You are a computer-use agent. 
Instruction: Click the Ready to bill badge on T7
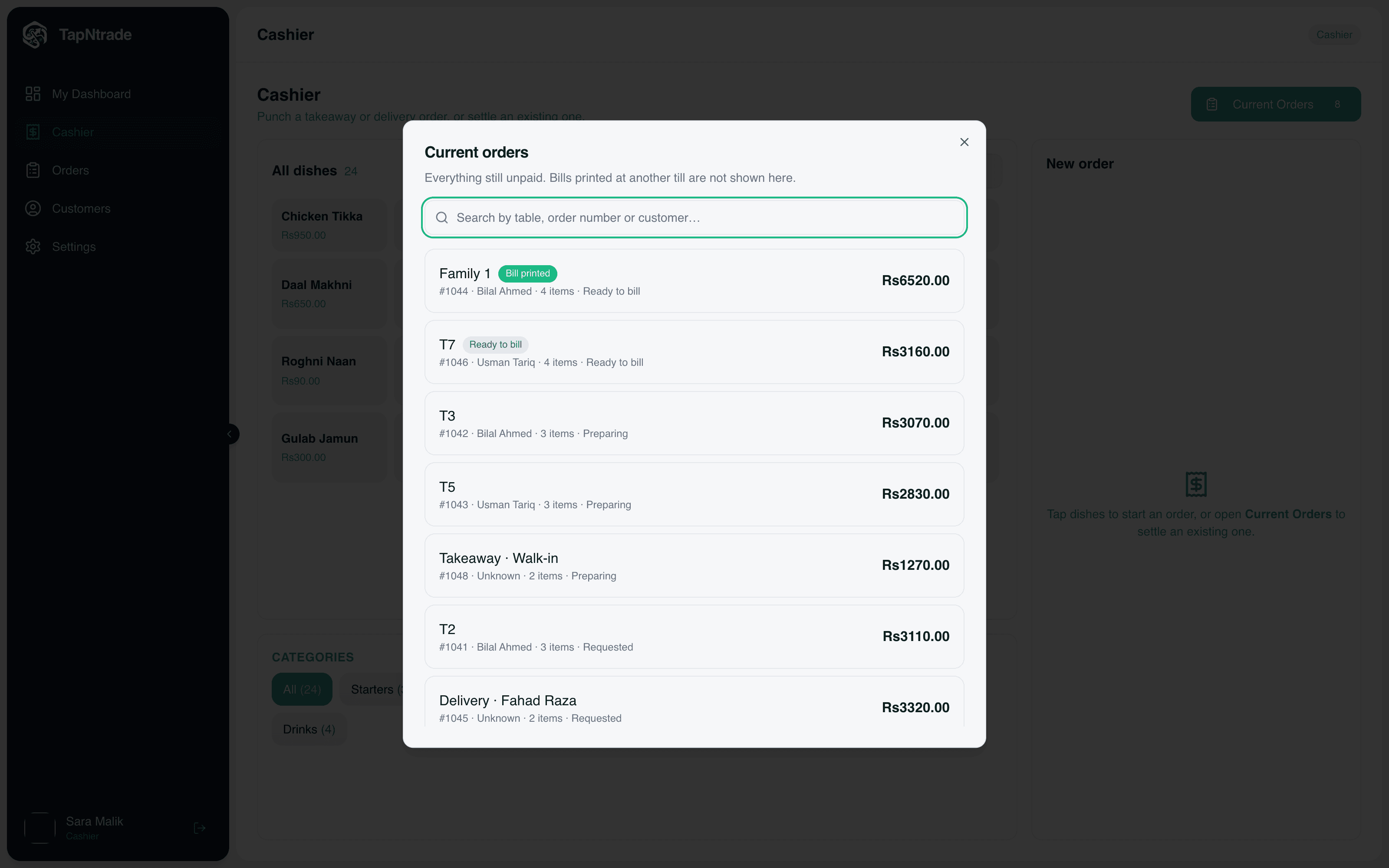tap(495, 345)
